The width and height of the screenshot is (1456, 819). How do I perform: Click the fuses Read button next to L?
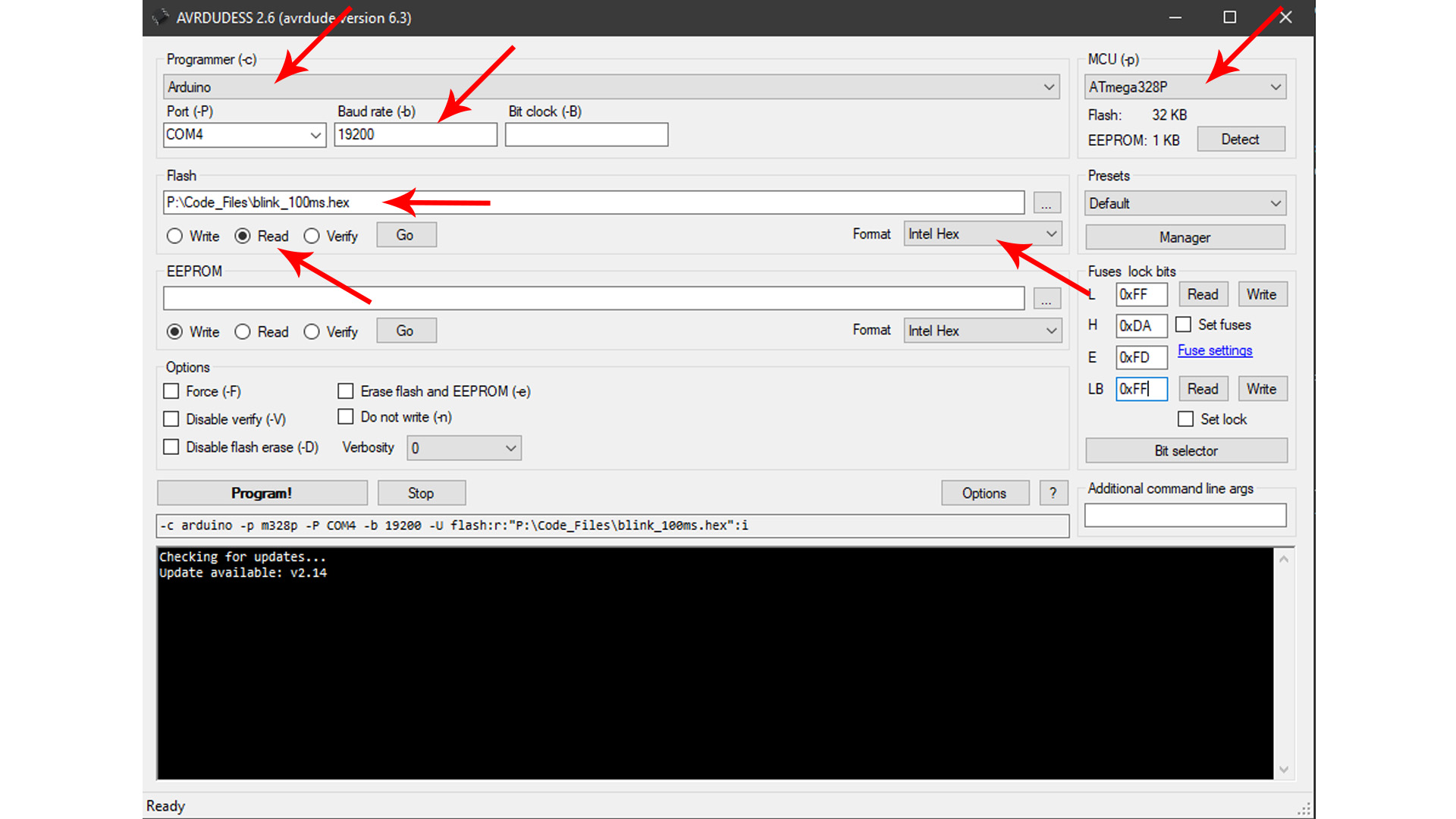pyautogui.click(x=1203, y=294)
